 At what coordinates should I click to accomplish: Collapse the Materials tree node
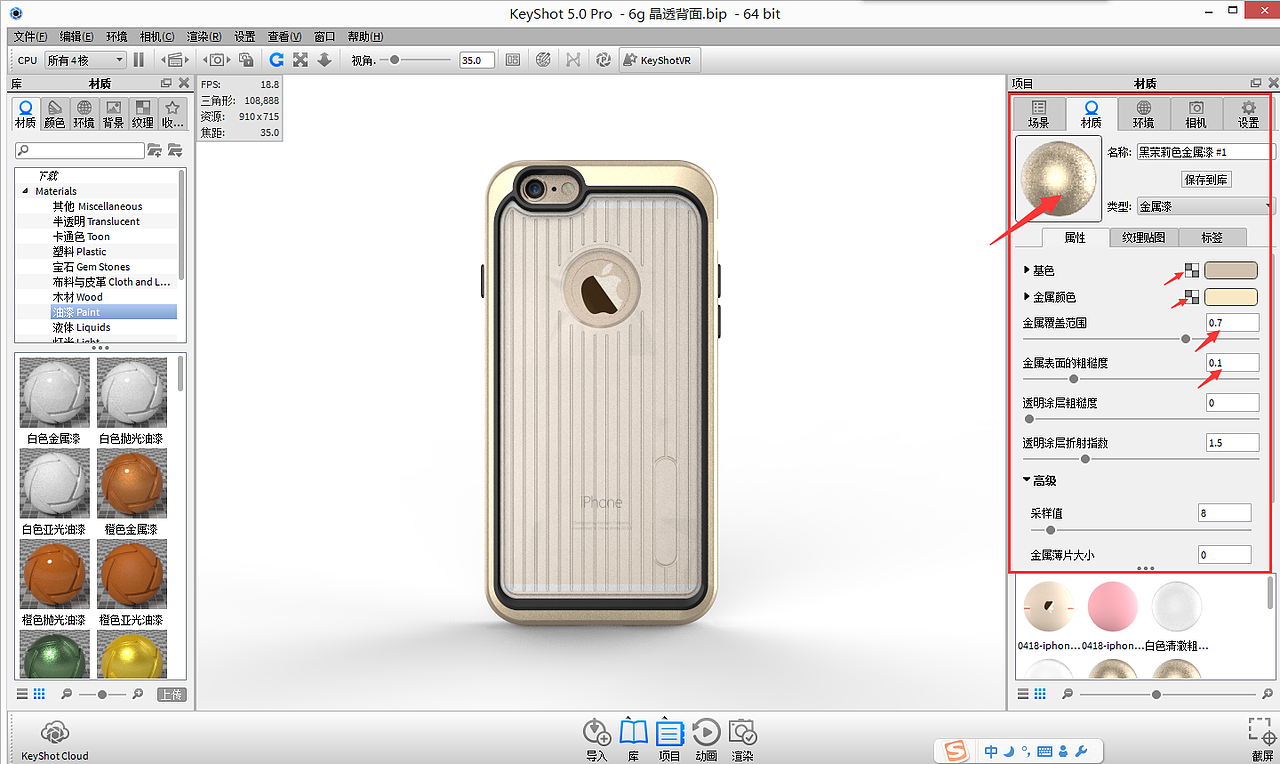[24, 191]
